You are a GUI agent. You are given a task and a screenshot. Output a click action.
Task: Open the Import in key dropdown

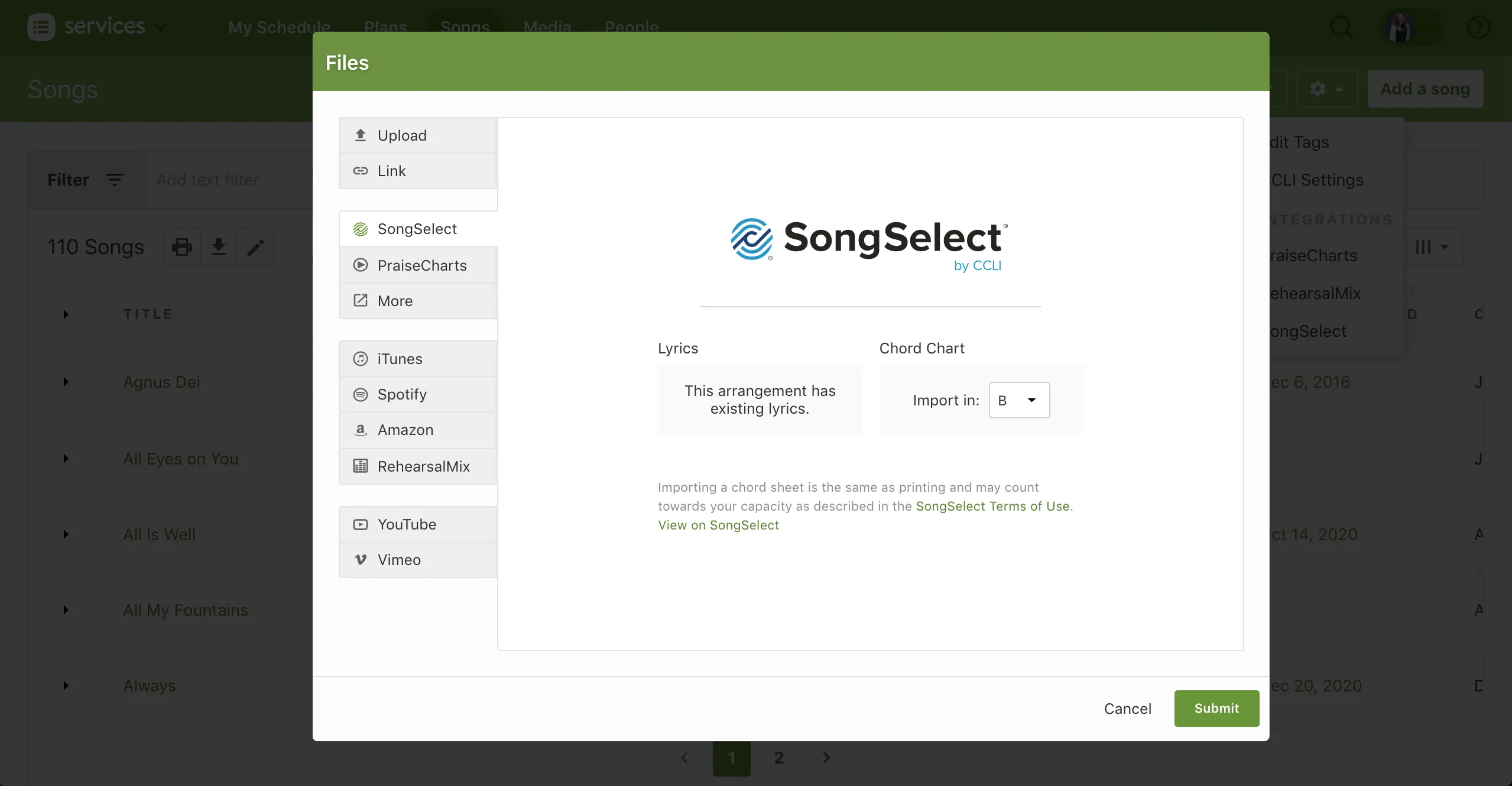point(1018,400)
